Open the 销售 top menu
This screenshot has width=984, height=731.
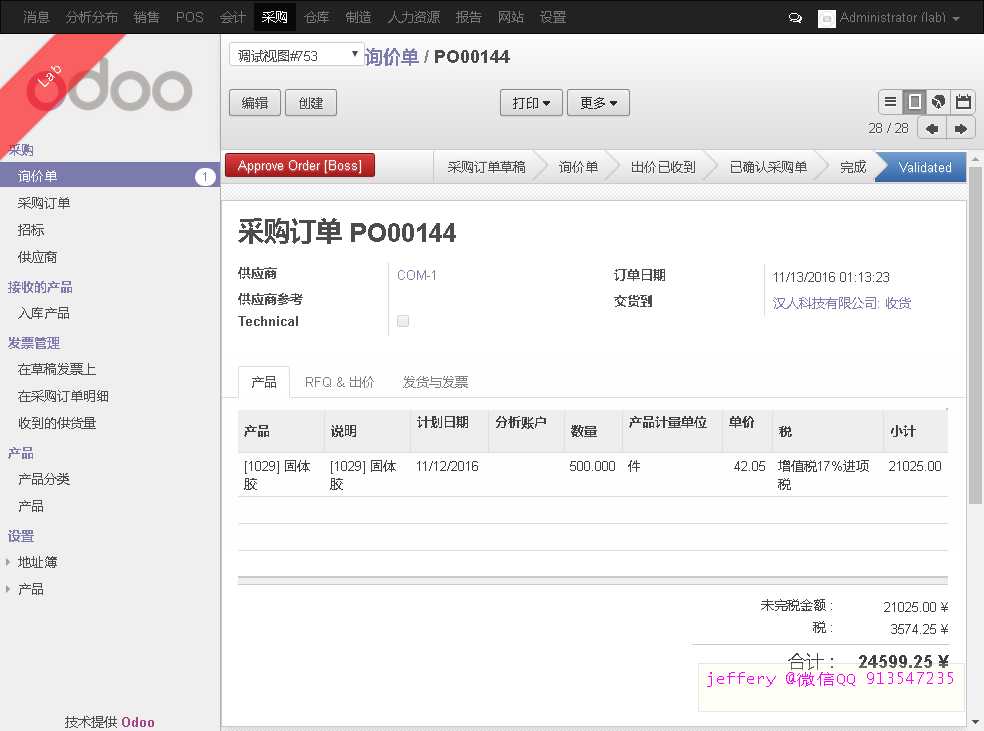146,17
